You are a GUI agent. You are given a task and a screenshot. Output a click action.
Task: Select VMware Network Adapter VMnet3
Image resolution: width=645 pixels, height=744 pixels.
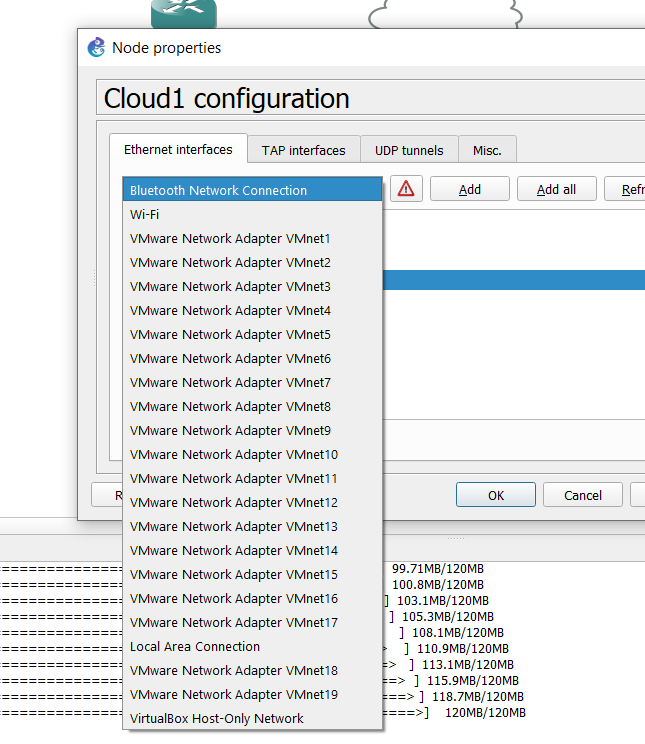[x=252, y=287]
